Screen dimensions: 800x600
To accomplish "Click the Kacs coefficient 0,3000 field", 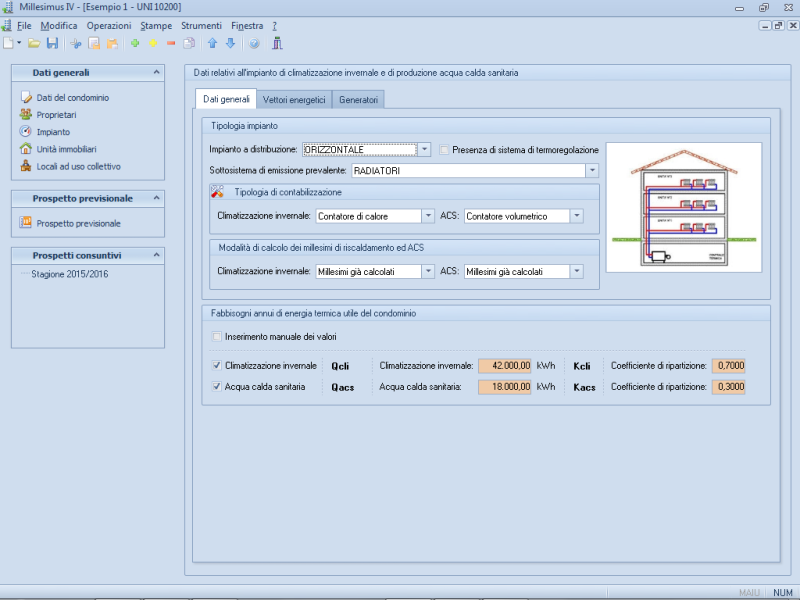I will click(729, 387).
